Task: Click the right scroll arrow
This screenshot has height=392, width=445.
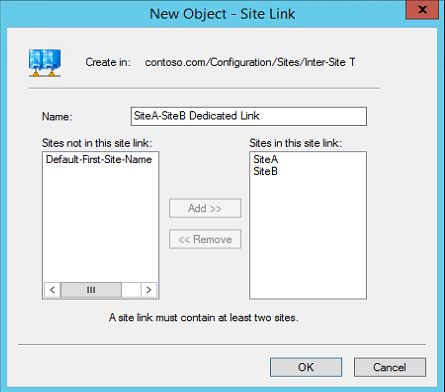Action: click(149, 290)
